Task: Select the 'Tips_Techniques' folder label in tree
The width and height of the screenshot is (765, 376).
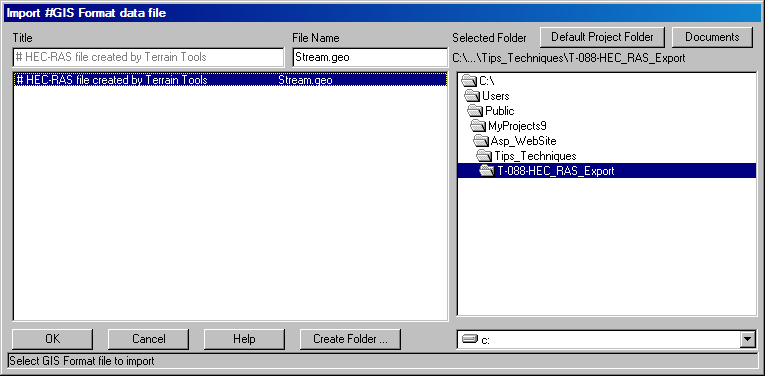Action: coord(535,156)
